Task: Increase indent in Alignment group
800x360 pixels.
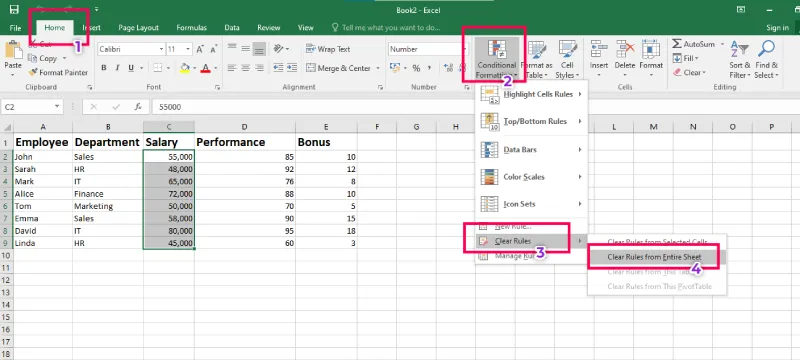Action: 292,68
